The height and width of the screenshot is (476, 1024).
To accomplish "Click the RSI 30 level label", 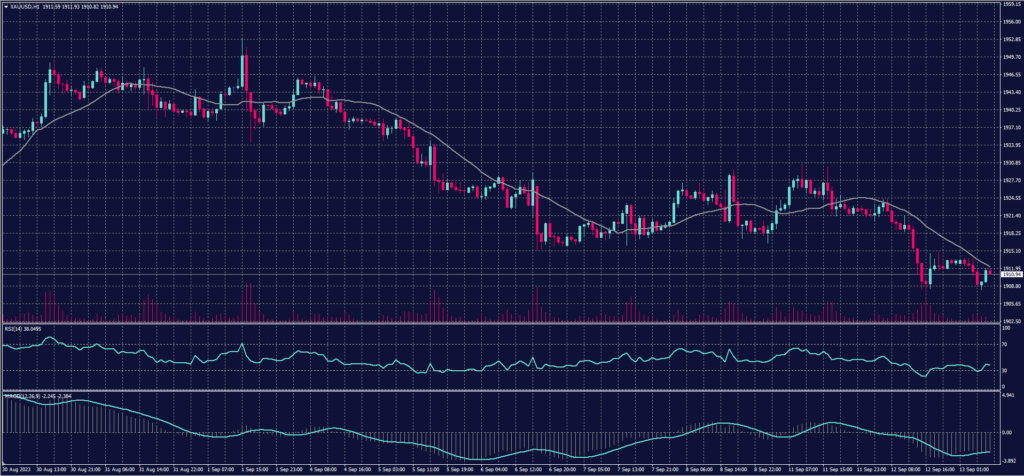I will click(x=1003, y=371).
